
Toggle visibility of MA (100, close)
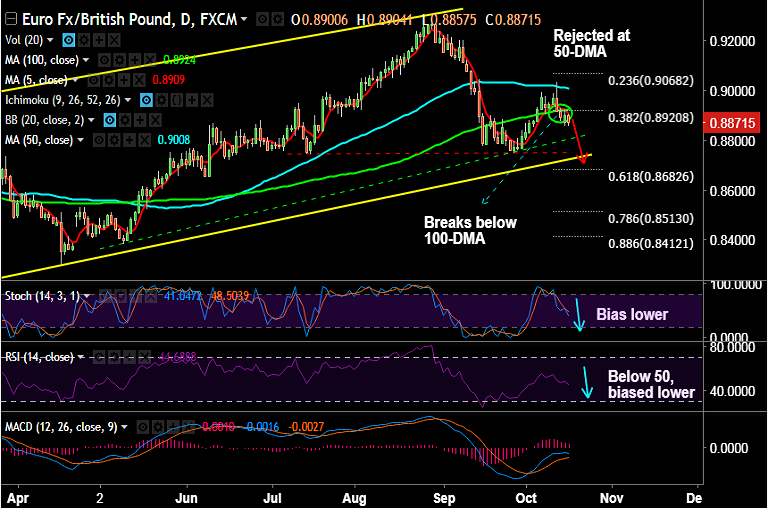coord(104,60)
